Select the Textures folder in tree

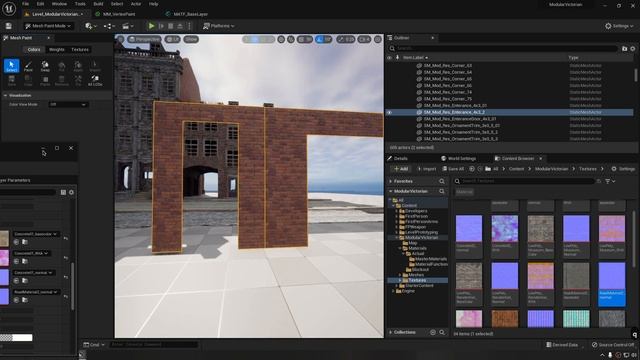pos(417,280)
